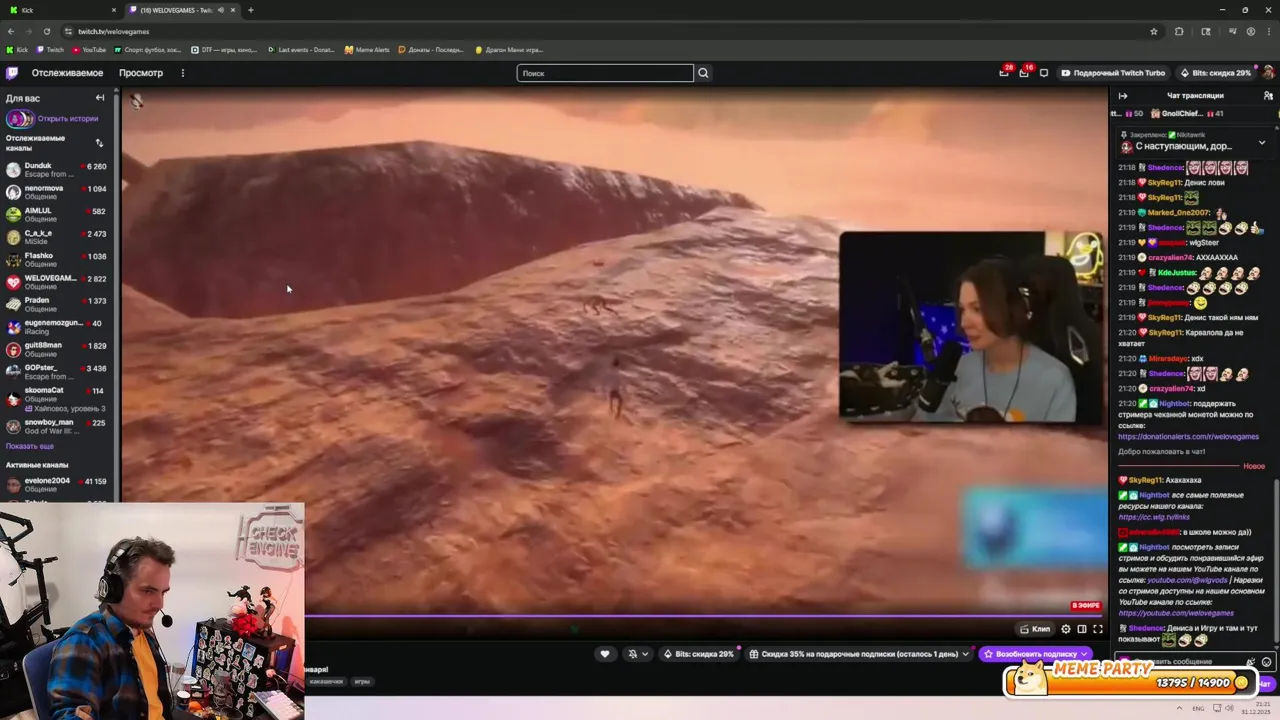The image size is (1280, 720).
Task: Open the AIMLUL channel in the sidebar
Action: click(58, 215)
